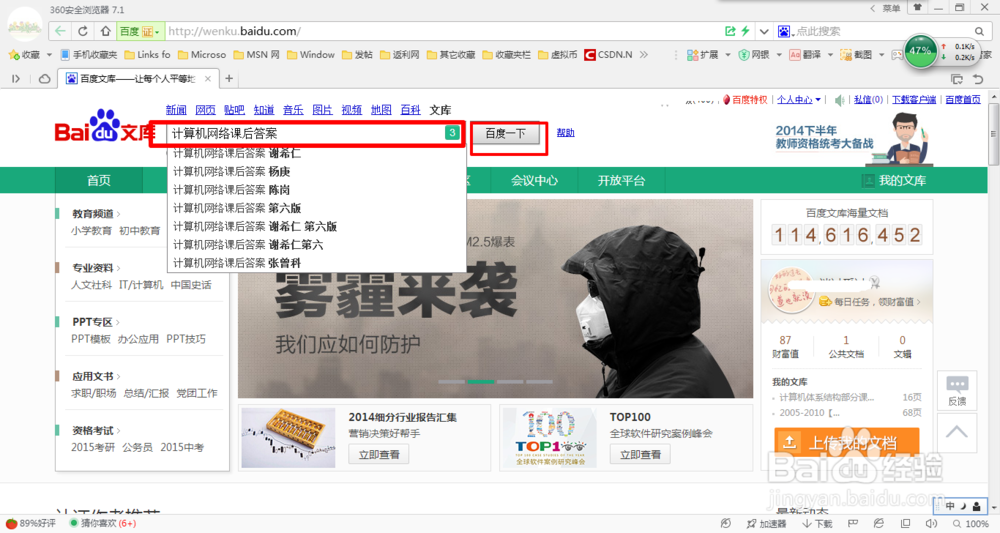The image size is (1000, 533).
Task: Click the green lightning speed-mode icon
Action: coord(745,31)
